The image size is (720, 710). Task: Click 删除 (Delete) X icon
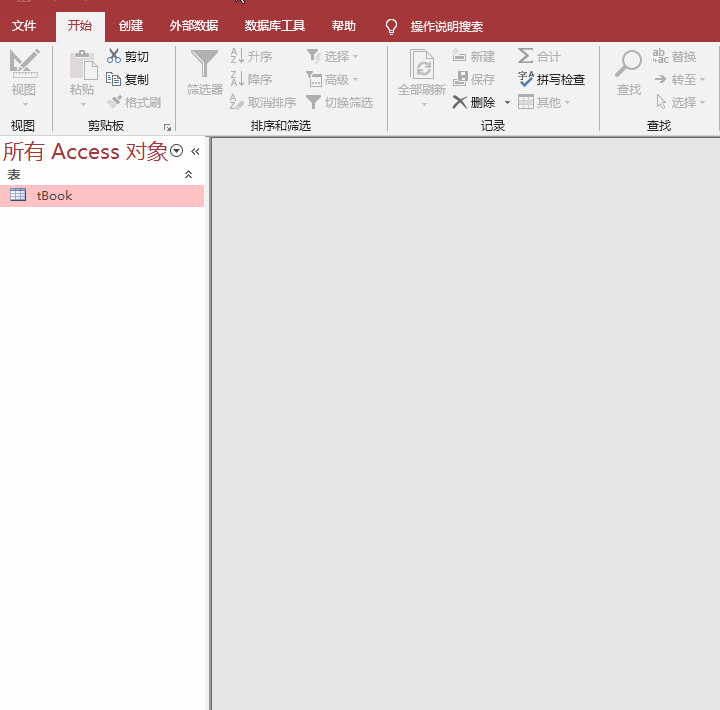460,102
